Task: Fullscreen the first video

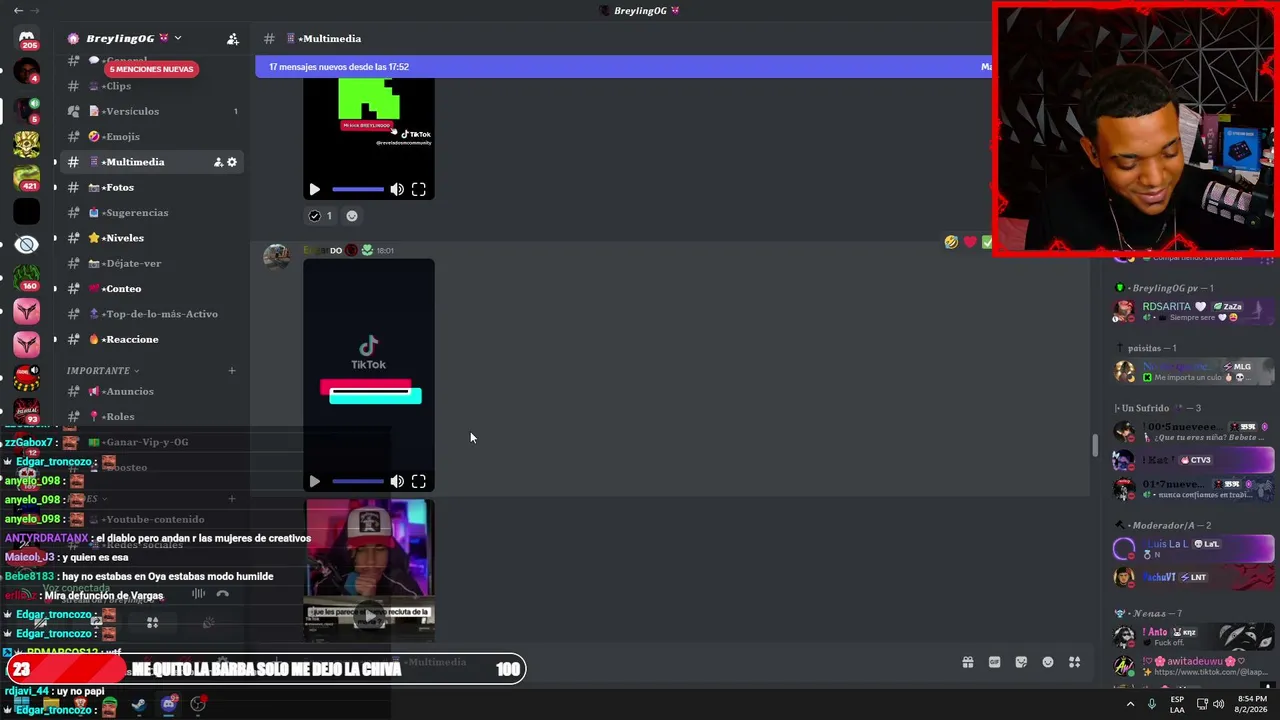Action: tap(419, 189)
